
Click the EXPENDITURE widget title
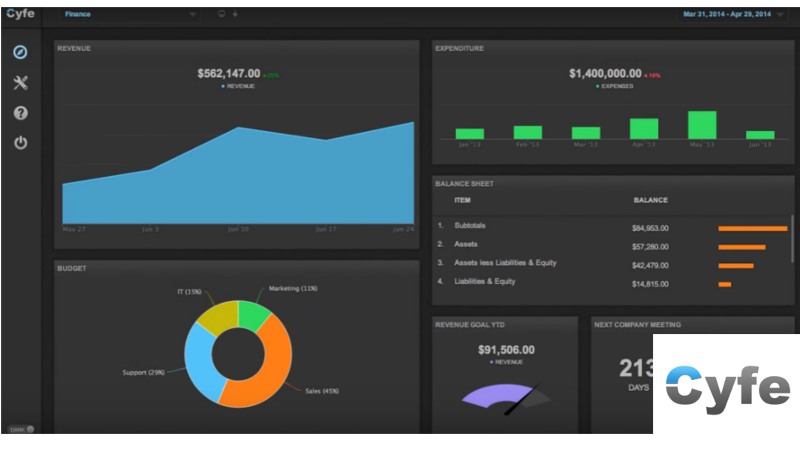click(460, 47)
